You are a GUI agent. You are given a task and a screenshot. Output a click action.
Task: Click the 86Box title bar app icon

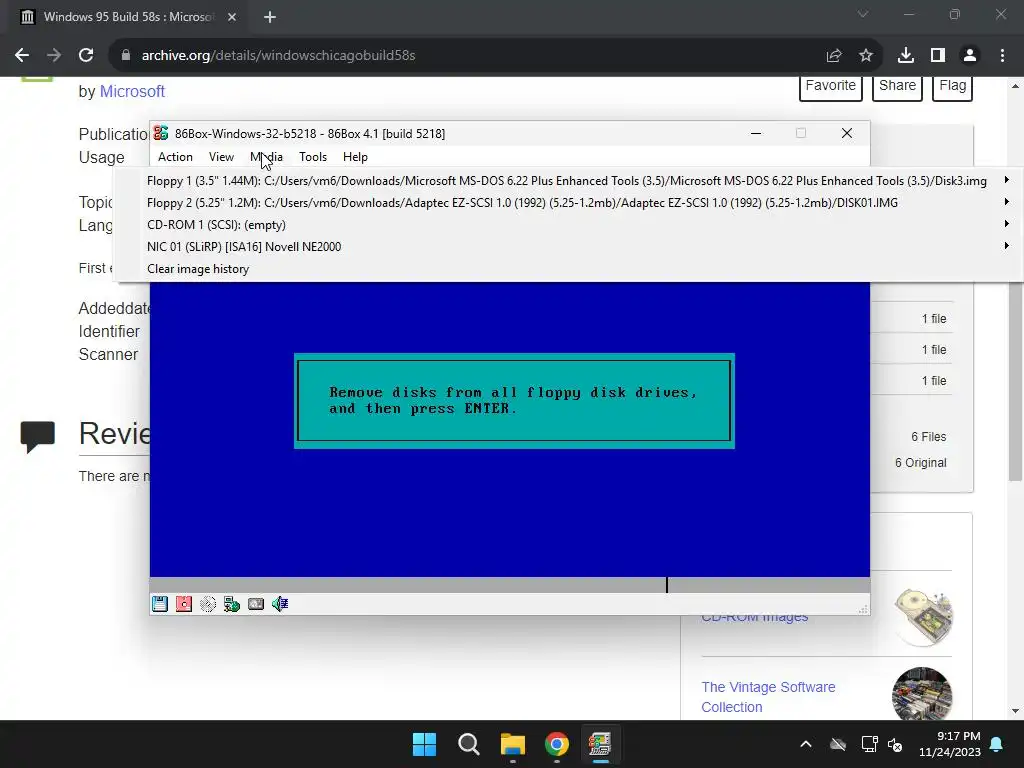click(161, 133)
